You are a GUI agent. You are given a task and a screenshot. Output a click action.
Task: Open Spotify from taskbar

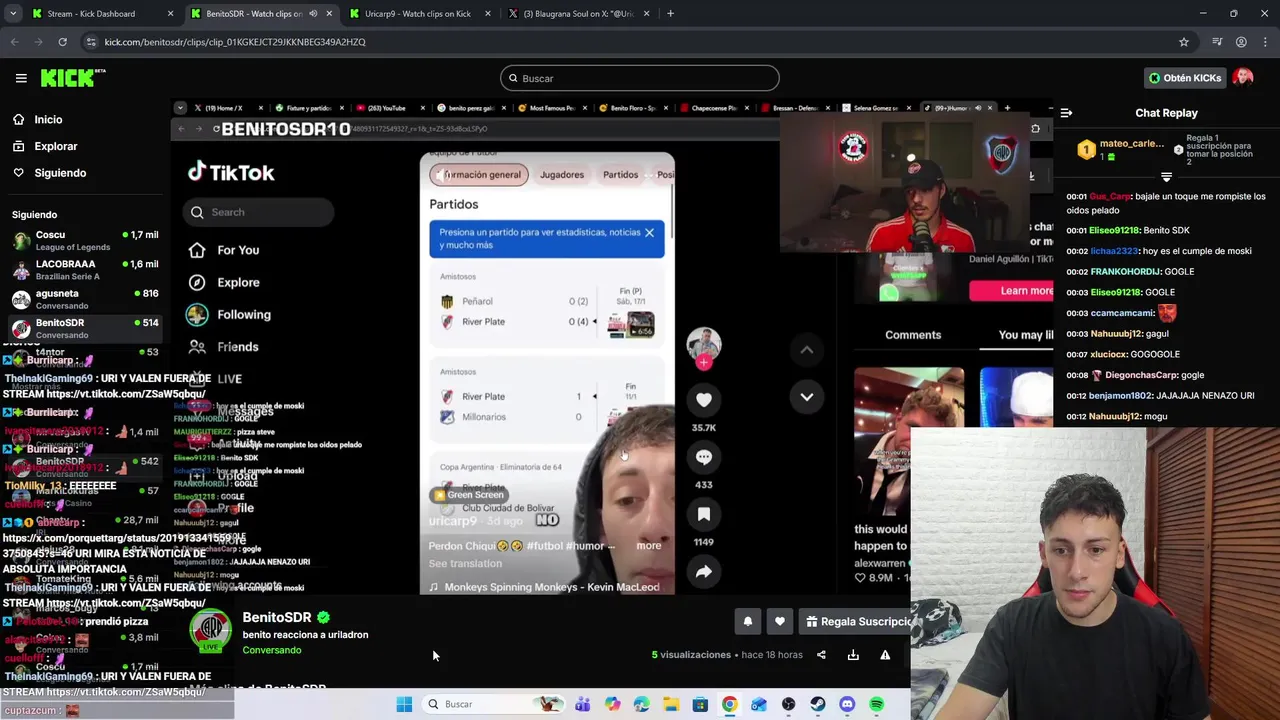click(876, 704)
